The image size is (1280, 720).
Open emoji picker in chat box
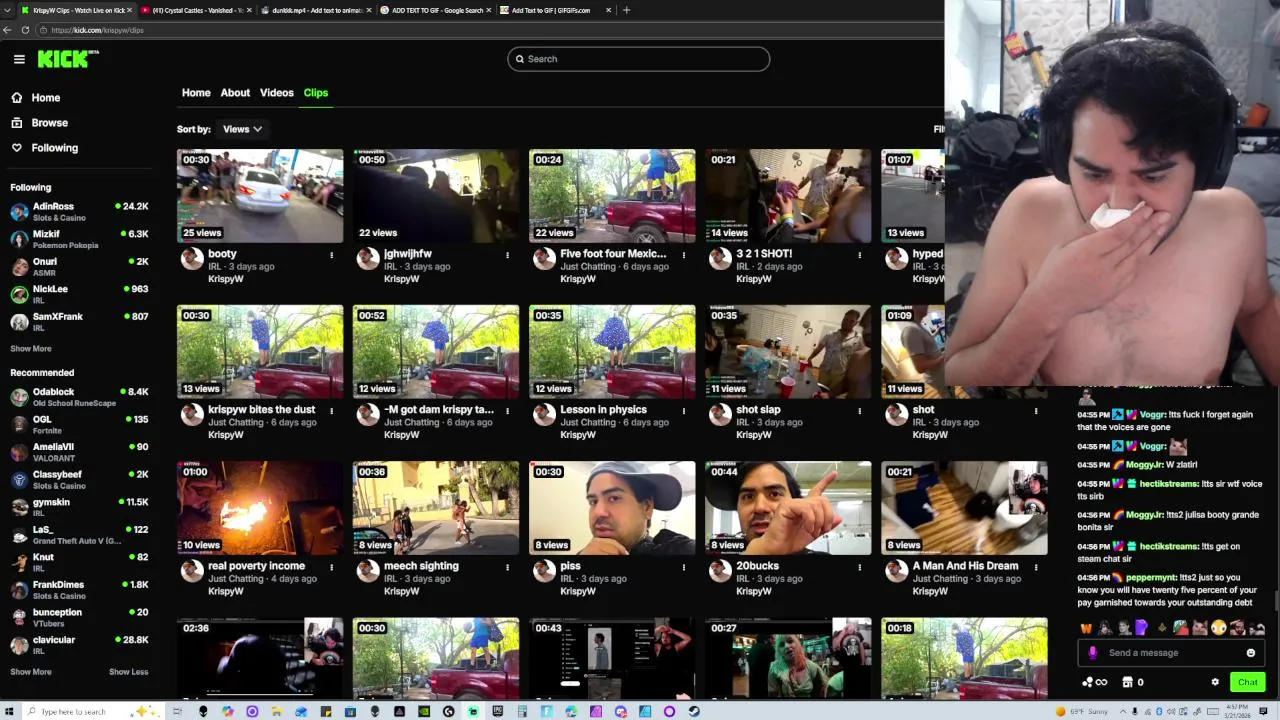click(1250, 653)
